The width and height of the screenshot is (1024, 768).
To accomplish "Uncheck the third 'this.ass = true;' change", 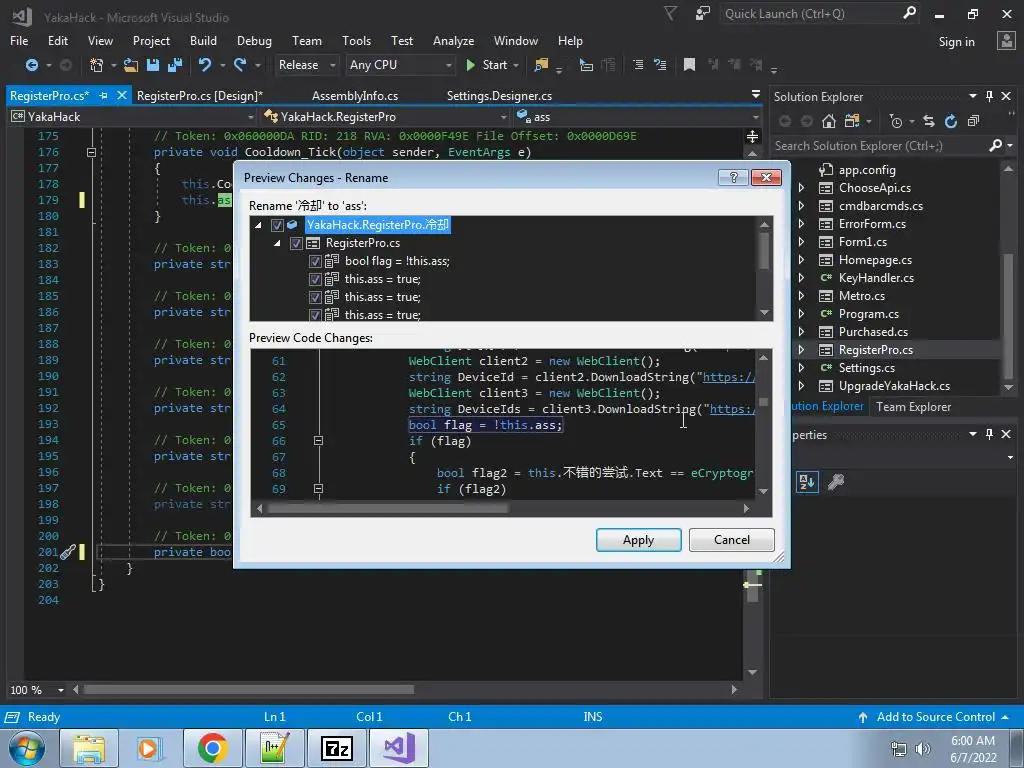I will tap(315, 315).
